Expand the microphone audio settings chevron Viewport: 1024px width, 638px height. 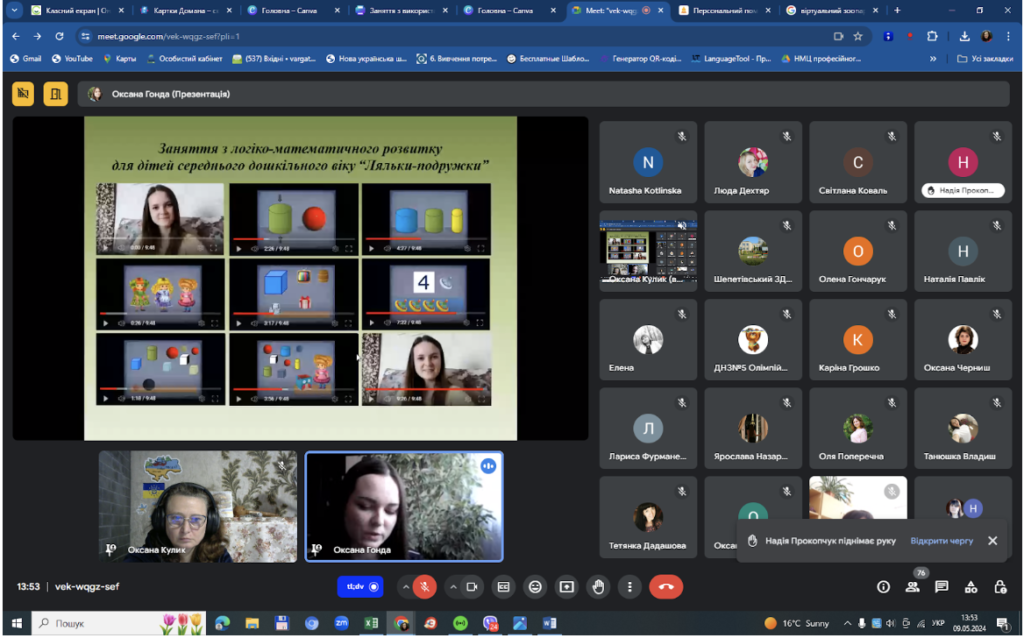(406, 587)
